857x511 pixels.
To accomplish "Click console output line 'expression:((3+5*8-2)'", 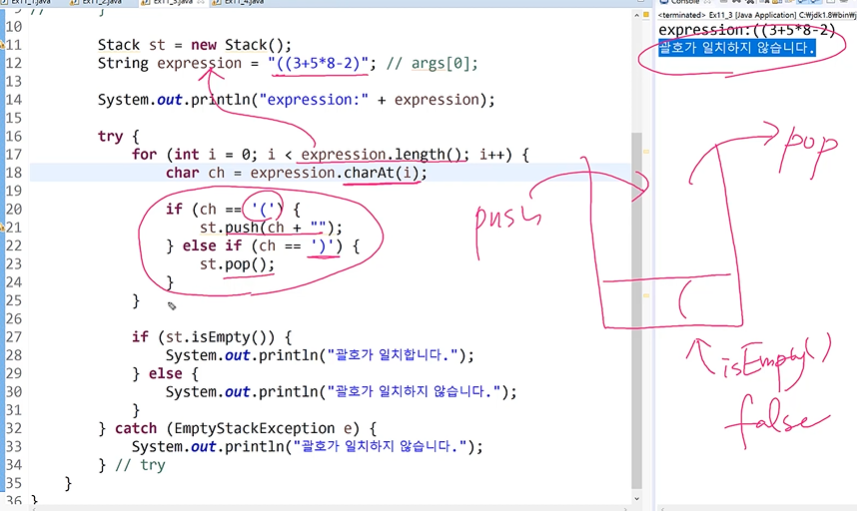I will pos(747,30).
